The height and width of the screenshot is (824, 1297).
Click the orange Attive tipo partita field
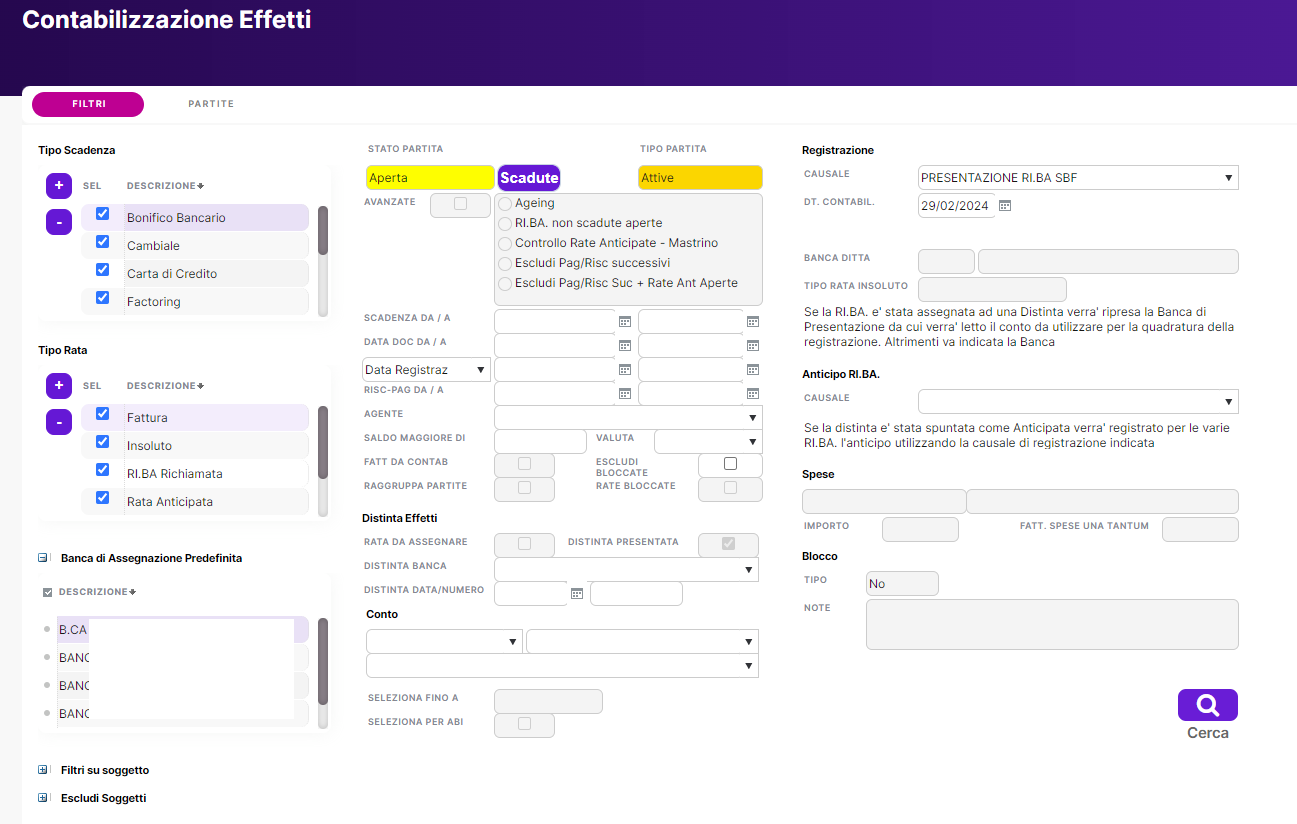[x=700, y=178]
